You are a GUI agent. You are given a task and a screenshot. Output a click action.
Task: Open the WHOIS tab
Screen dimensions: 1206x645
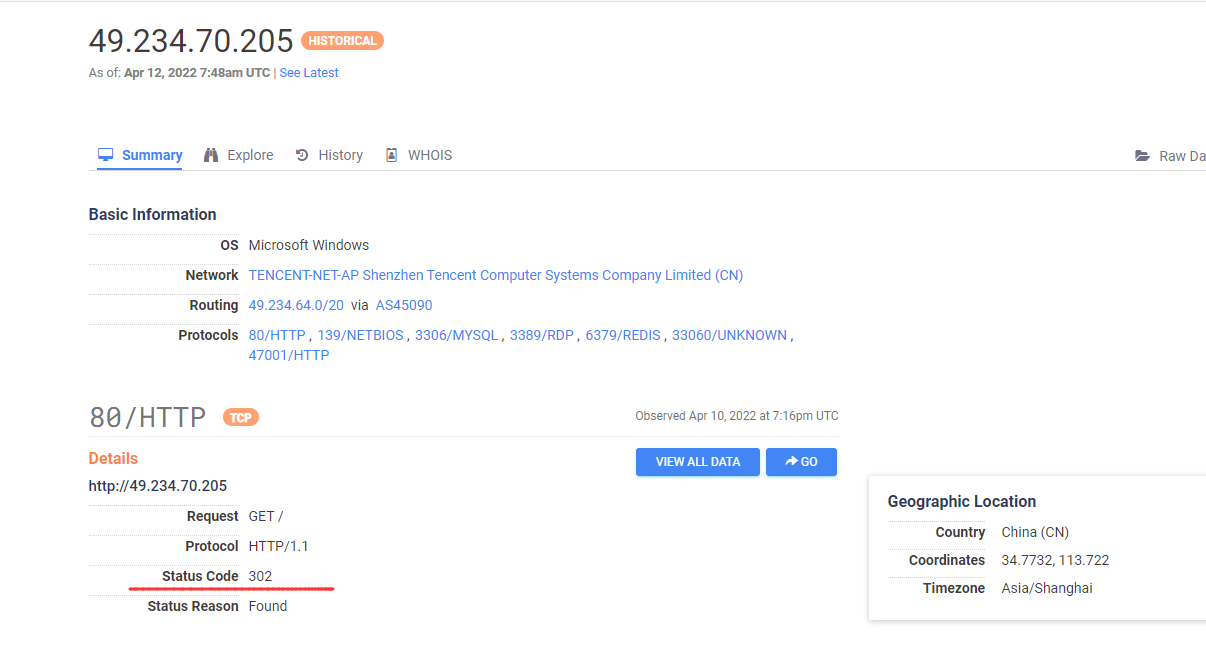coord(430,155)
